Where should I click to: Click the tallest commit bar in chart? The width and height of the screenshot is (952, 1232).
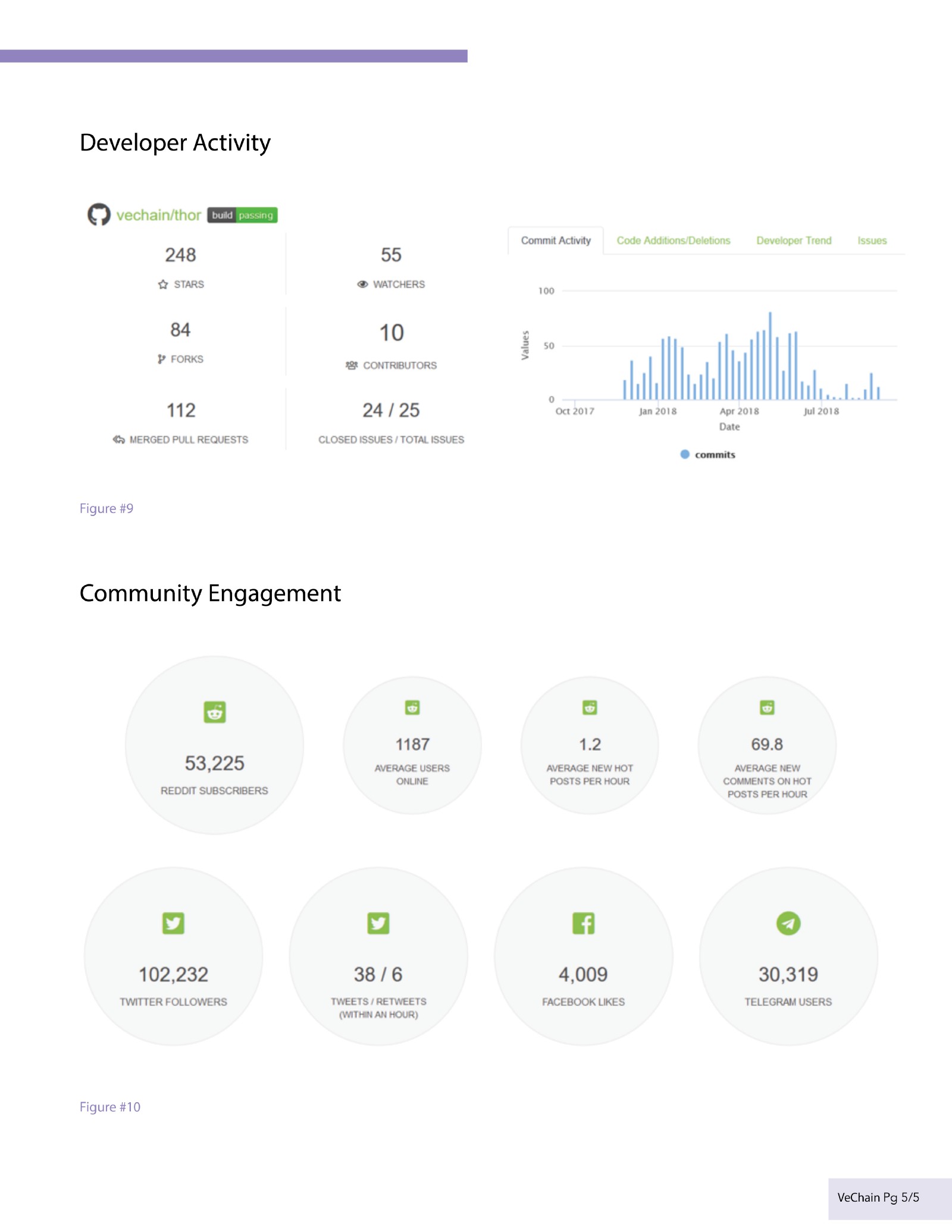770,355
